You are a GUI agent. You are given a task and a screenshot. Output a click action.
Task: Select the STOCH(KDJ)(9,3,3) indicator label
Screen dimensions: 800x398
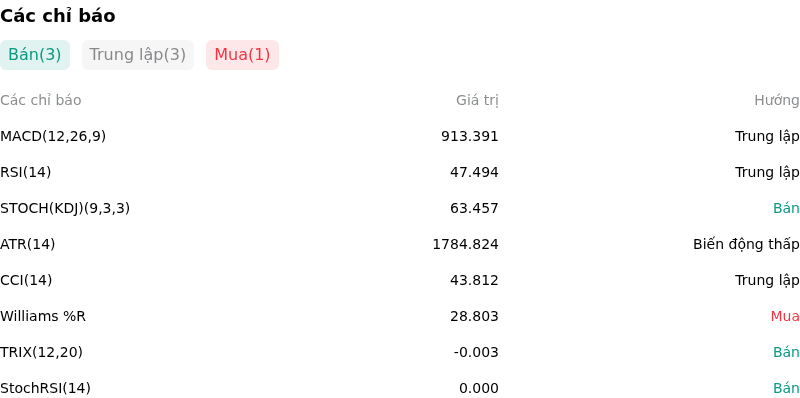[x=65, y=208]
